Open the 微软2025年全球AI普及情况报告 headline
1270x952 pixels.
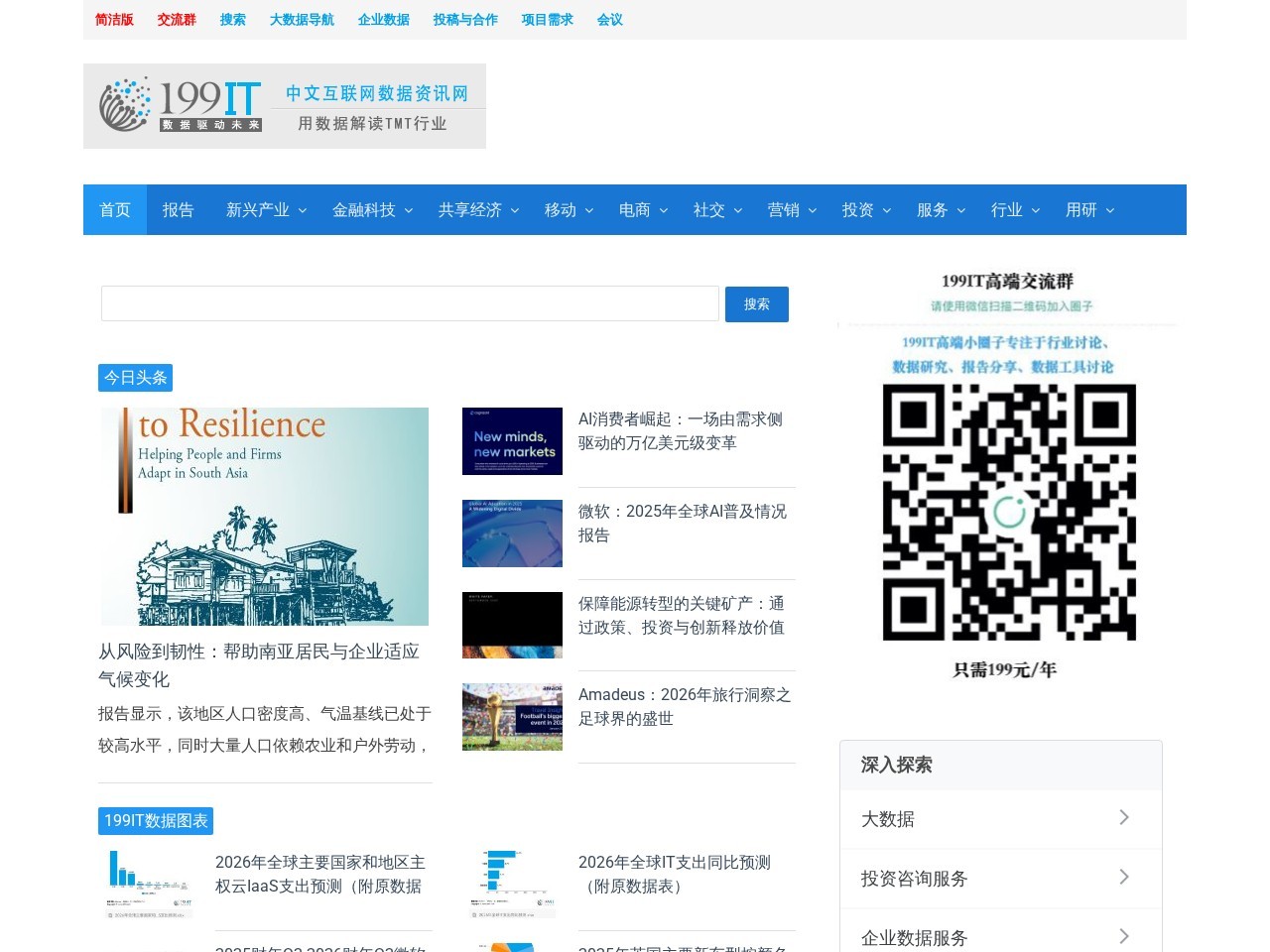pos(681,523)
